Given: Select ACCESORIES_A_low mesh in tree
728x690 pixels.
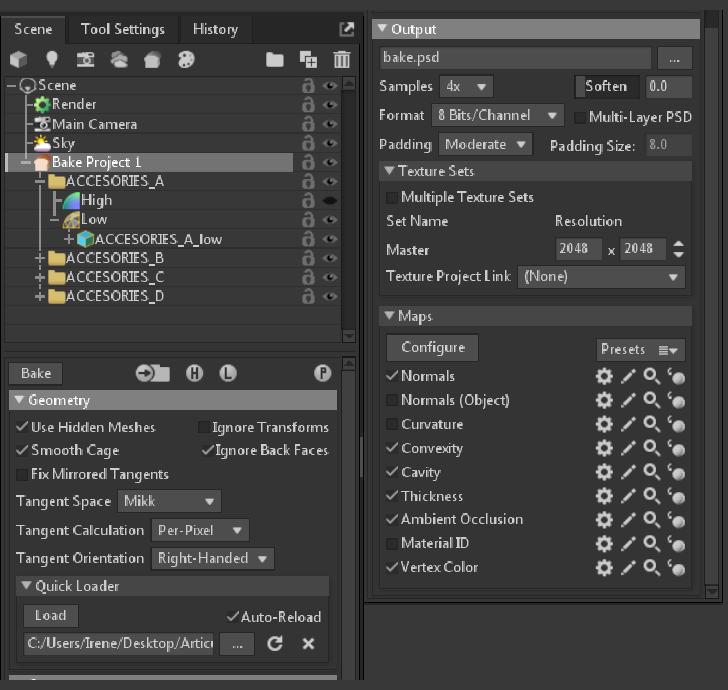Looking at the screenshot, I should [x=158, y=239].
